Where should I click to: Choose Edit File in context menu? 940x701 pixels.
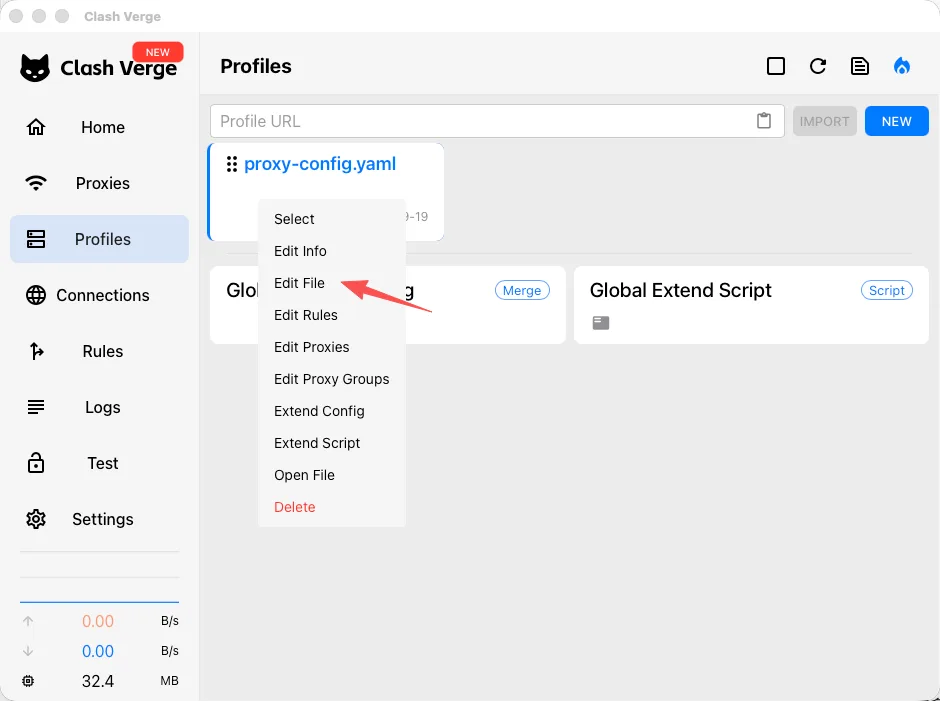click(332, 283)
